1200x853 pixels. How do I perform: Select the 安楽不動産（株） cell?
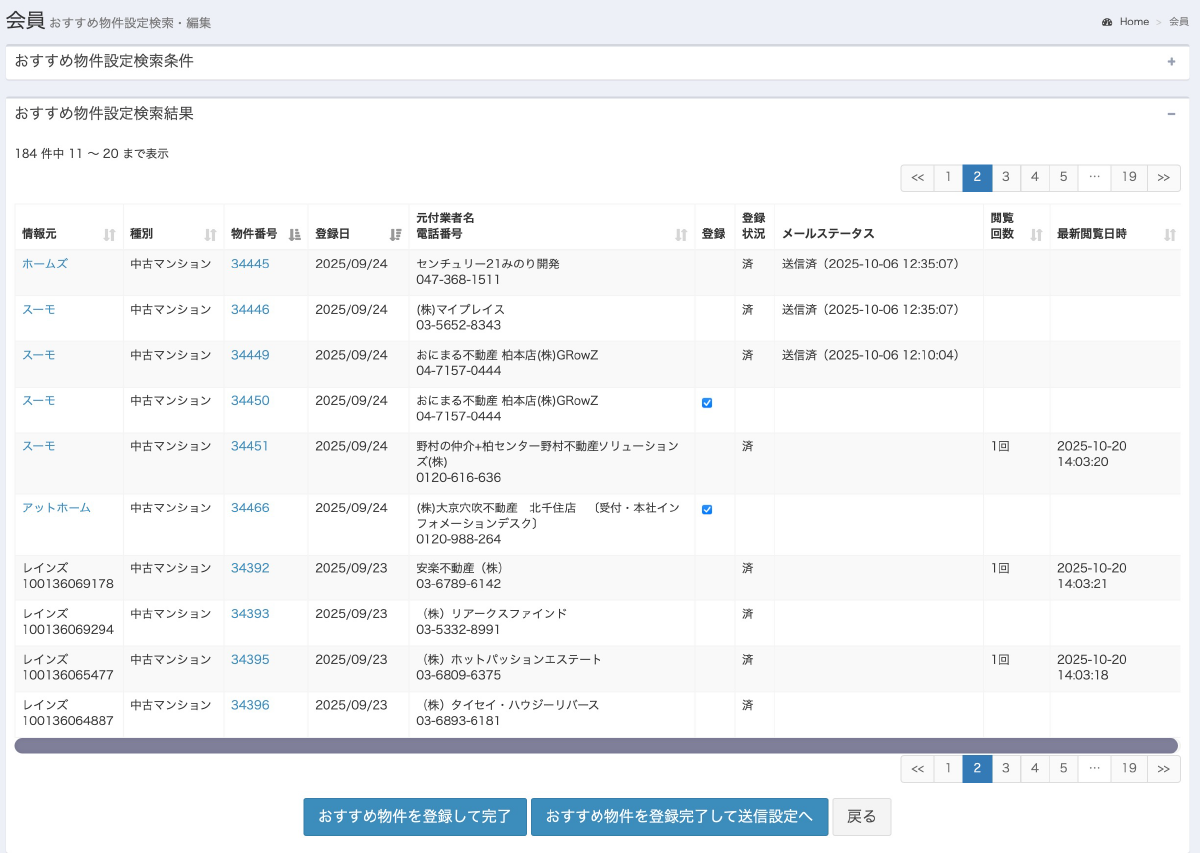click(552, 577)
